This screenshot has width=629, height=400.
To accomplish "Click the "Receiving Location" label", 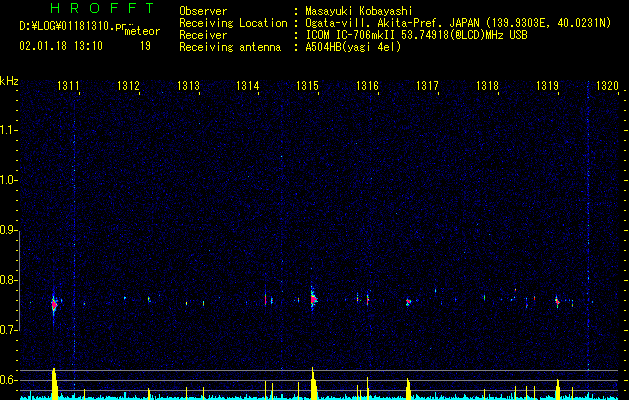I will pos(233,23).
